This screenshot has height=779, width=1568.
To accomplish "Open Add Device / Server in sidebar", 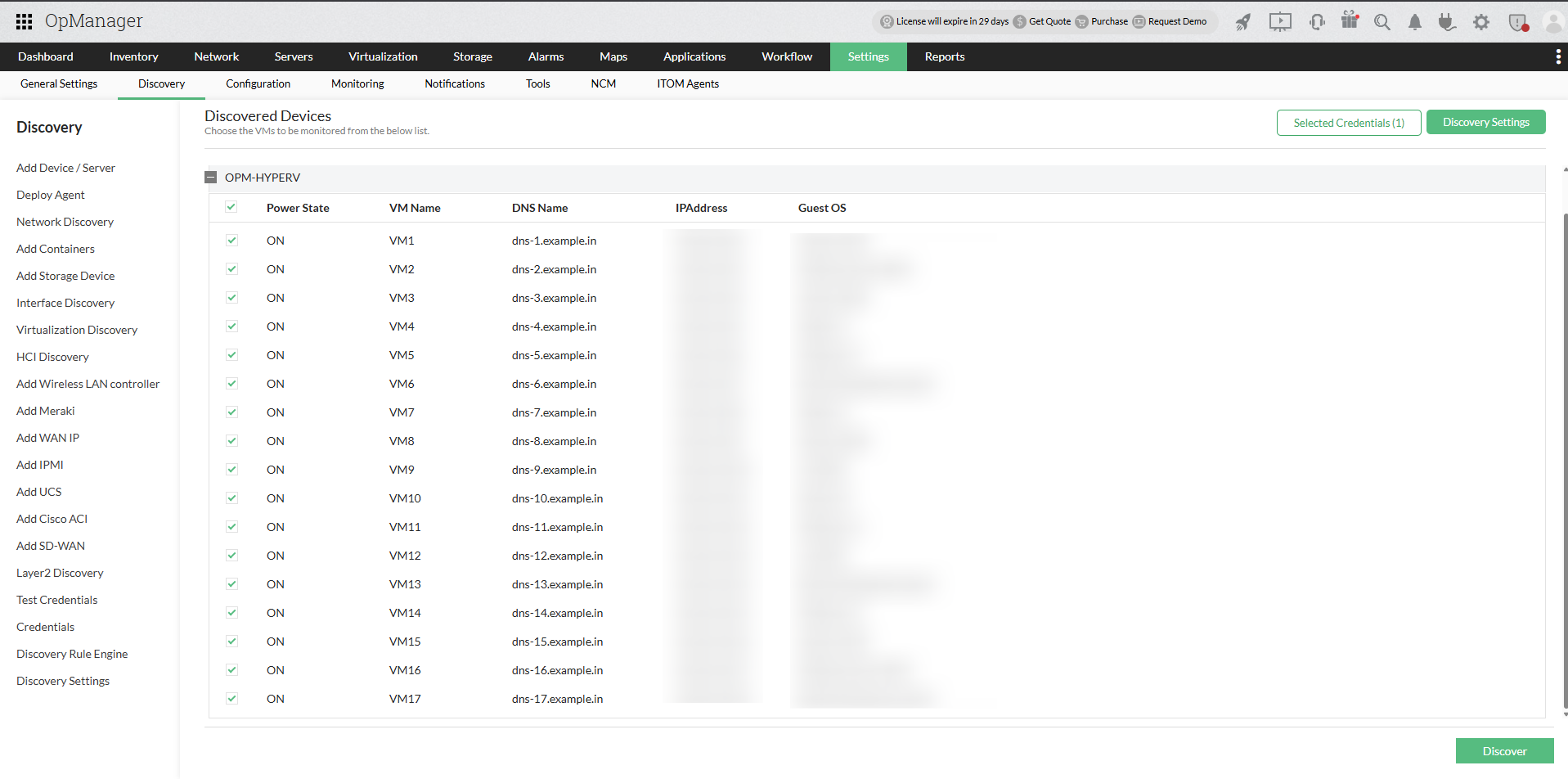I will [65, 168].
